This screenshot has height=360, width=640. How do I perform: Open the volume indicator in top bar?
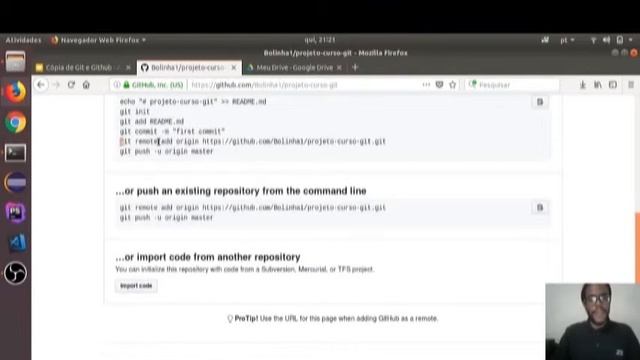[x=607, y=40]
